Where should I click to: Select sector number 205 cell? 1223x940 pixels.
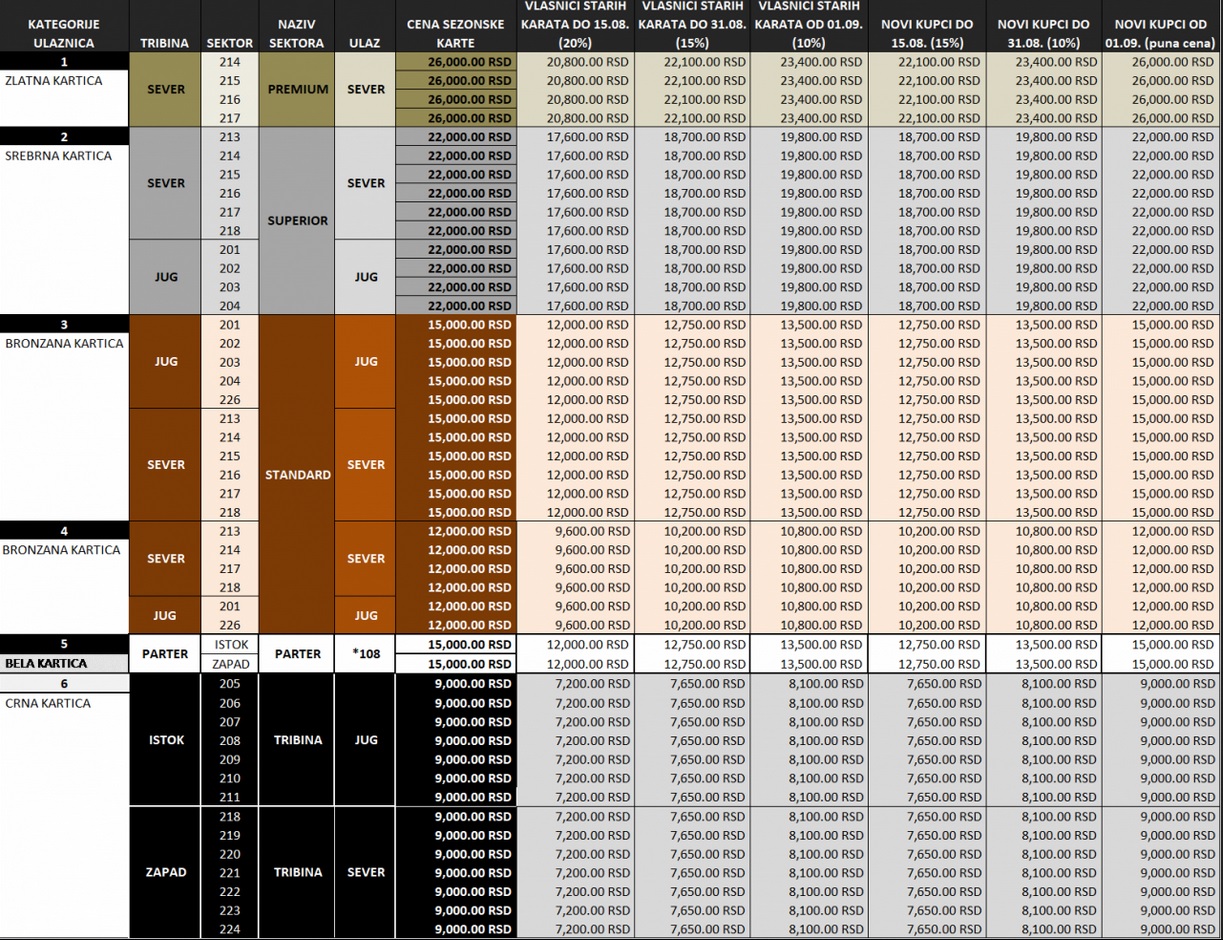229,684
